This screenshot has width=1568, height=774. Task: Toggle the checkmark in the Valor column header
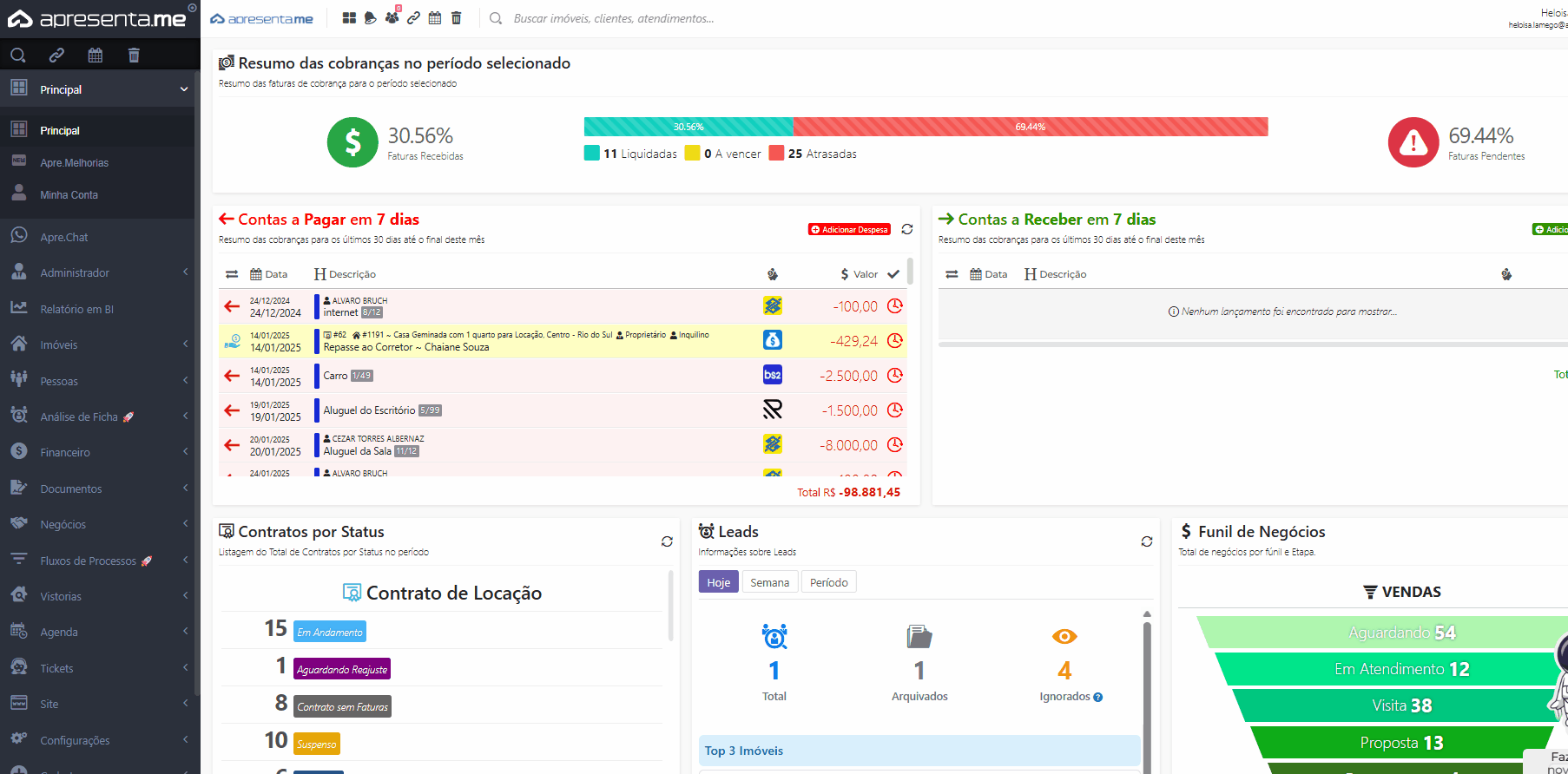click(x=893, y=274)
